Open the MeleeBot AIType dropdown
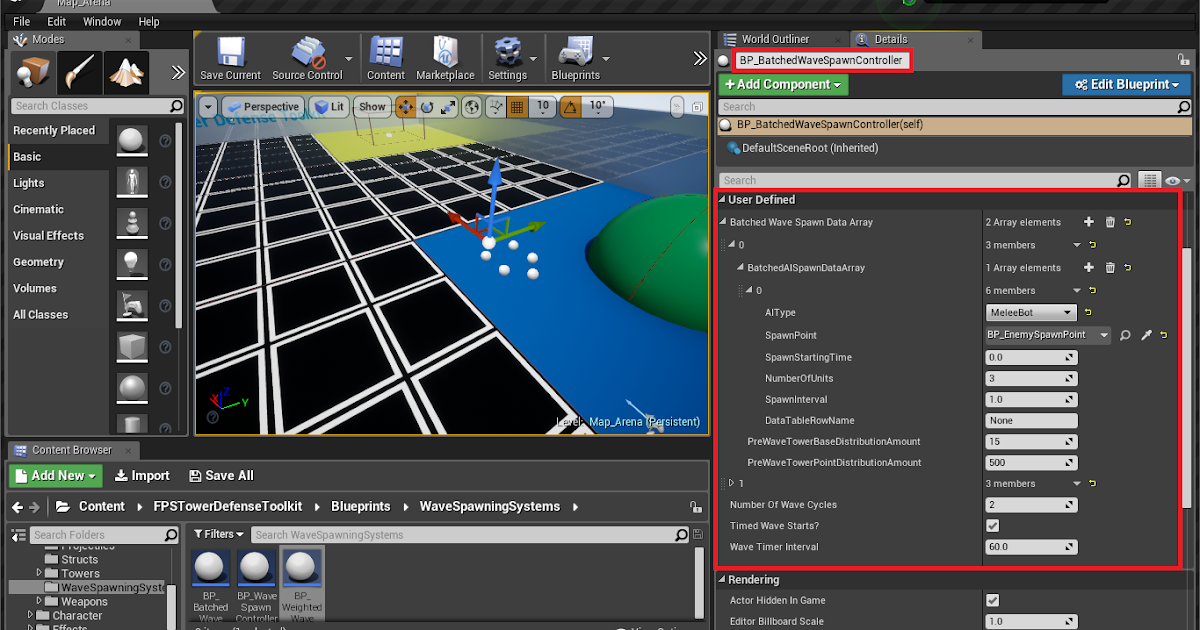This screenshot has height=630, width=1200. pyautogui.click(x=1031, y=312)
